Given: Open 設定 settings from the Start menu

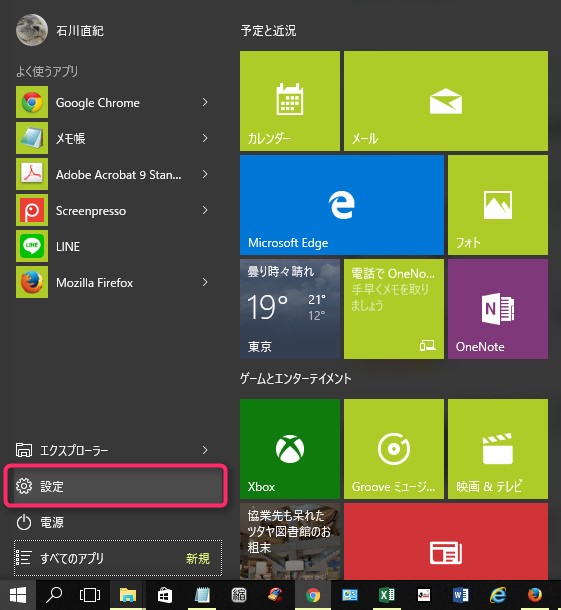Looking at the screenshot, I should click(116, 486).
